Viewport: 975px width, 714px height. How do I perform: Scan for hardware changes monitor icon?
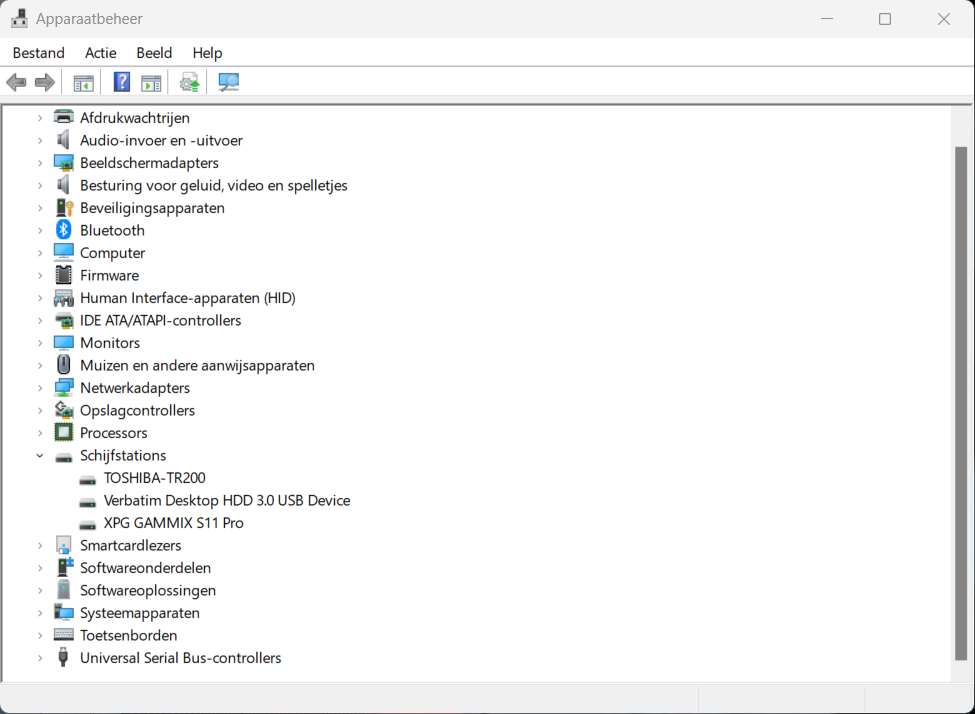coord(228,82)
